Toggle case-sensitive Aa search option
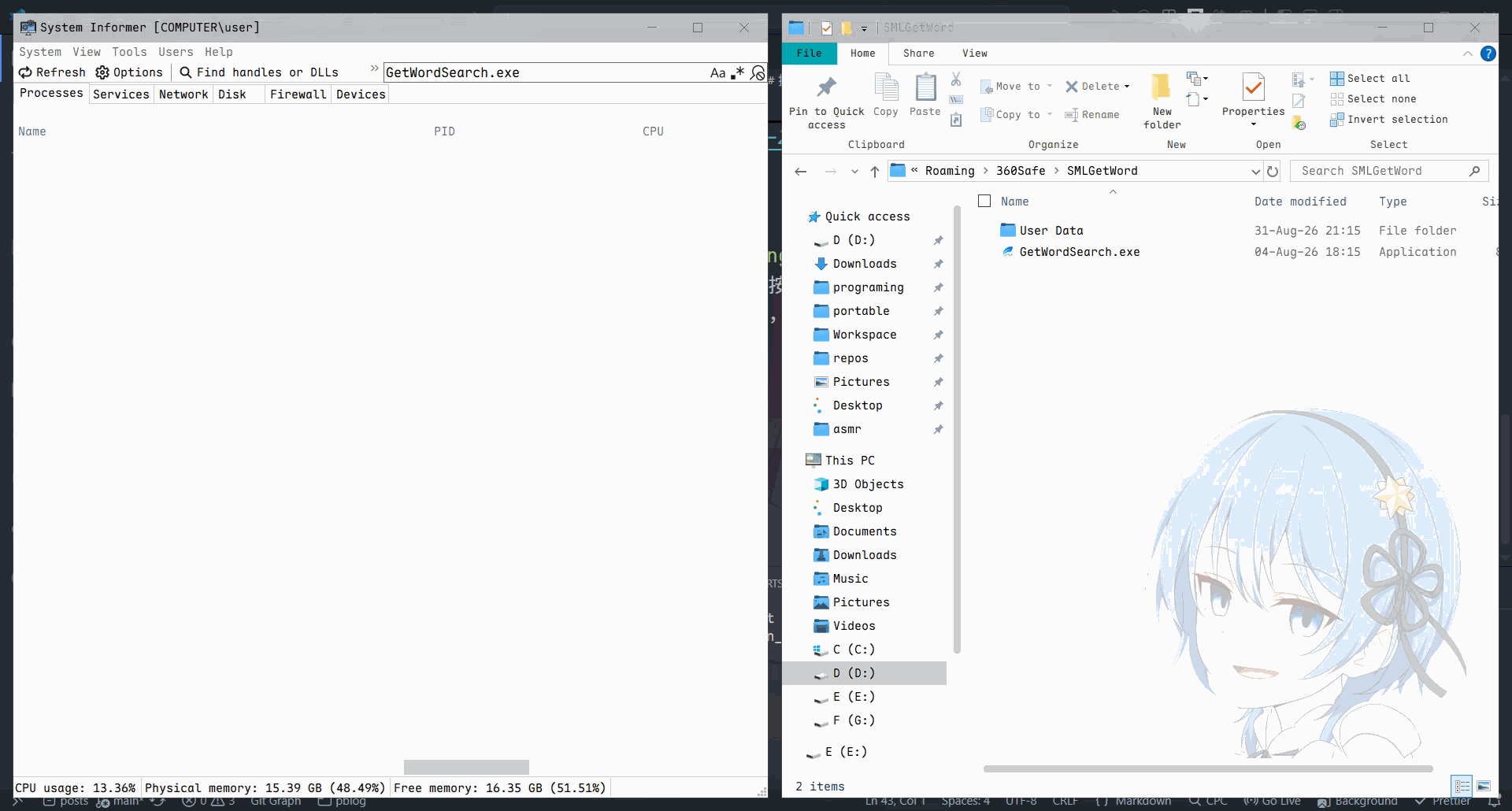1512x811 pixels. coord(717,73)
